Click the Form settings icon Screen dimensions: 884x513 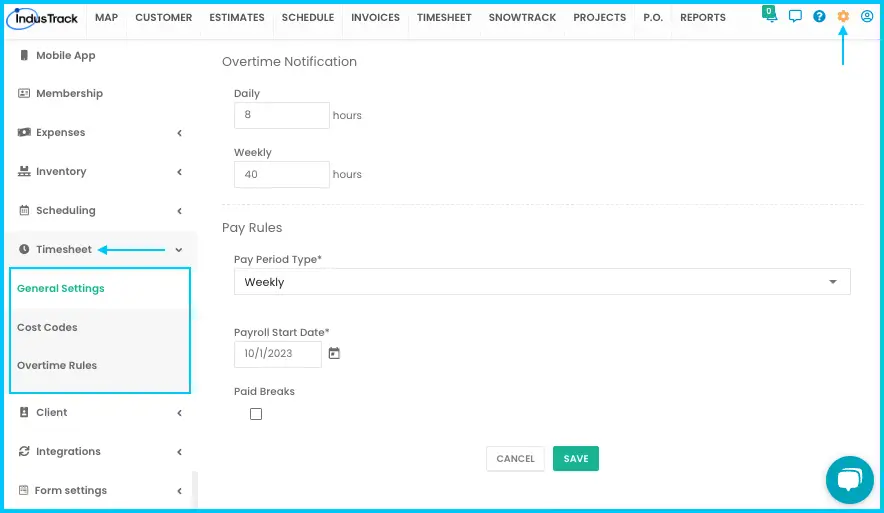point(23,490)
